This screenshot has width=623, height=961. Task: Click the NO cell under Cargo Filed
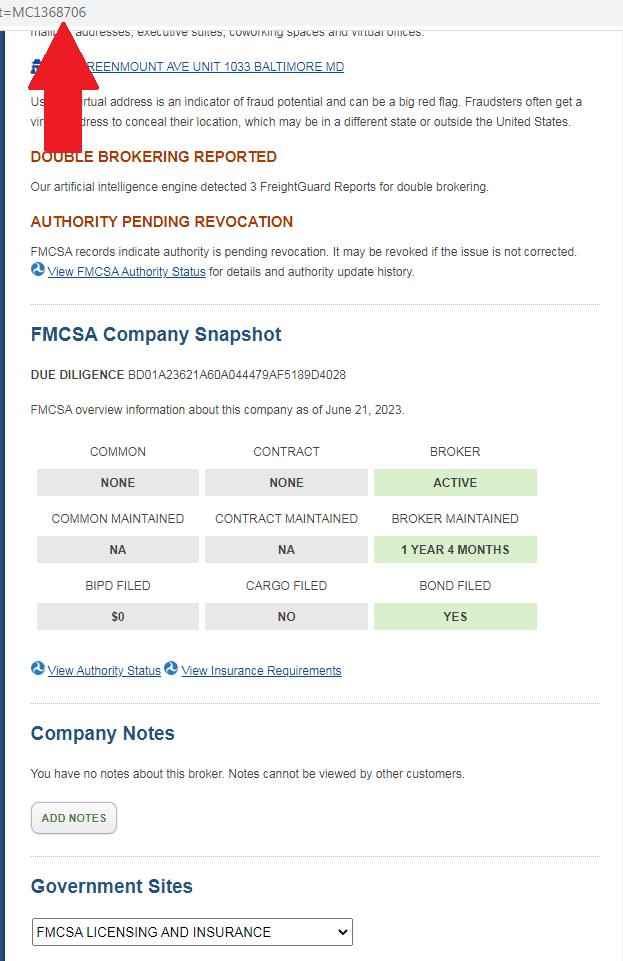click(x=286, y=617)
